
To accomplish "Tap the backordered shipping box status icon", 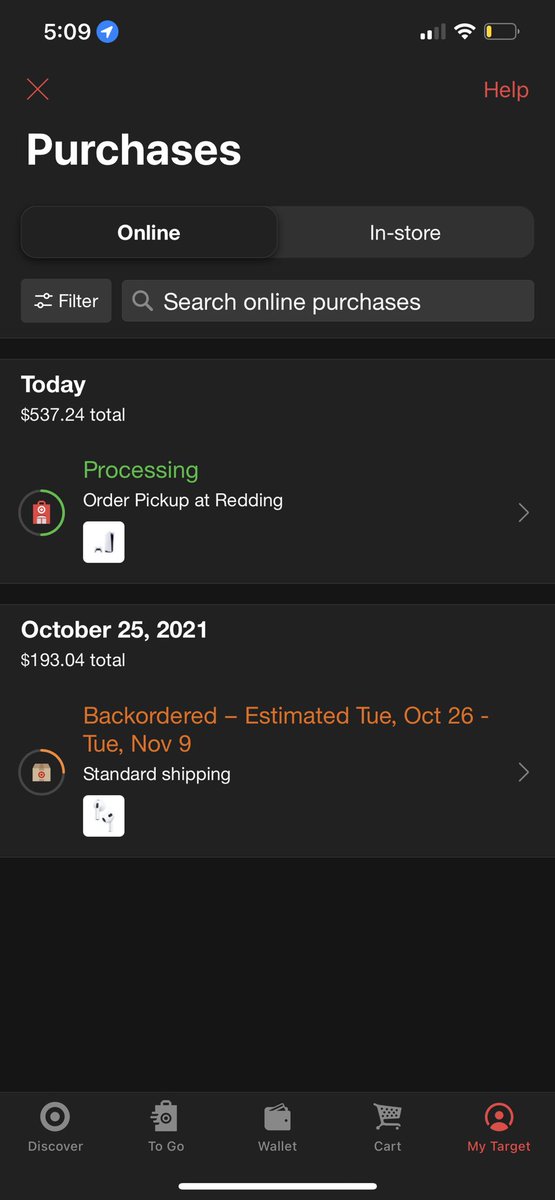I will [42, 773].
